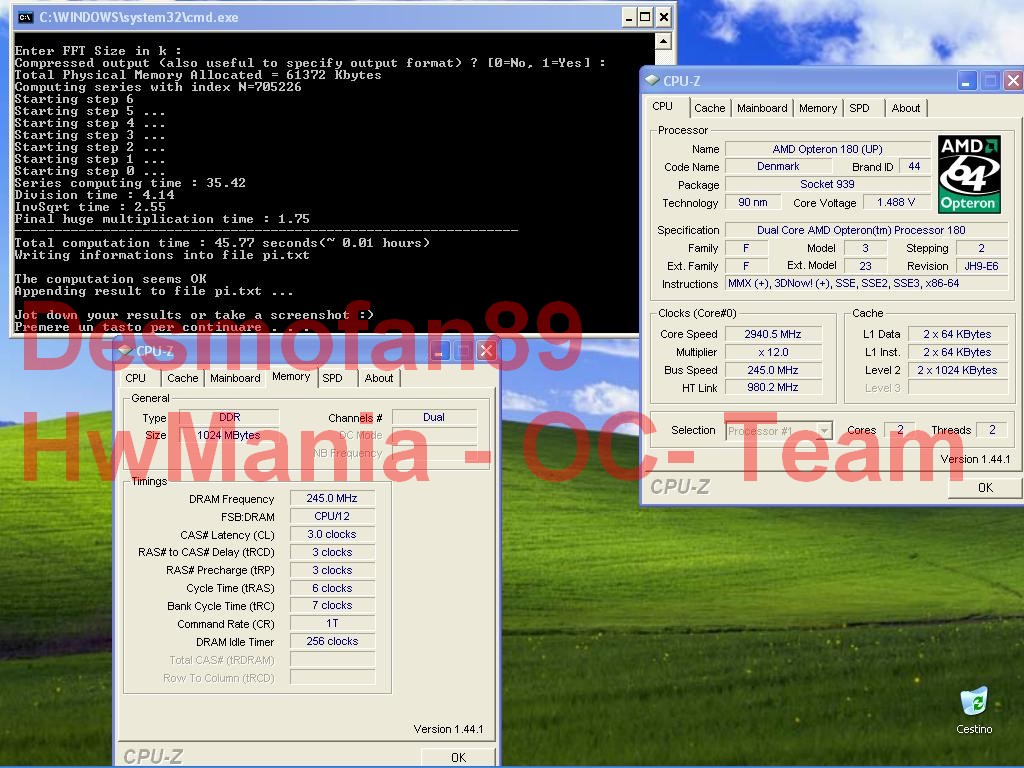Click CPU-Z icon in memory window title
The image size is (1024, 768).
(125, 351)
